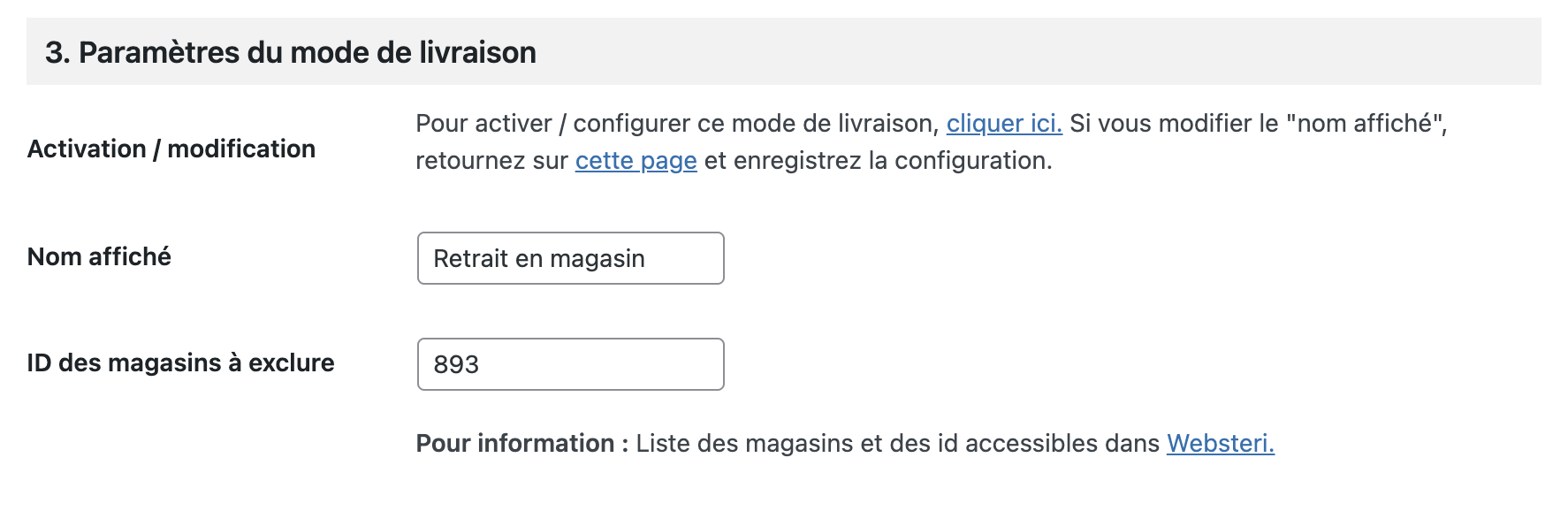Click the text "retournez sur" before the link
Screen dimensions: 1568x511
[491, 161]
